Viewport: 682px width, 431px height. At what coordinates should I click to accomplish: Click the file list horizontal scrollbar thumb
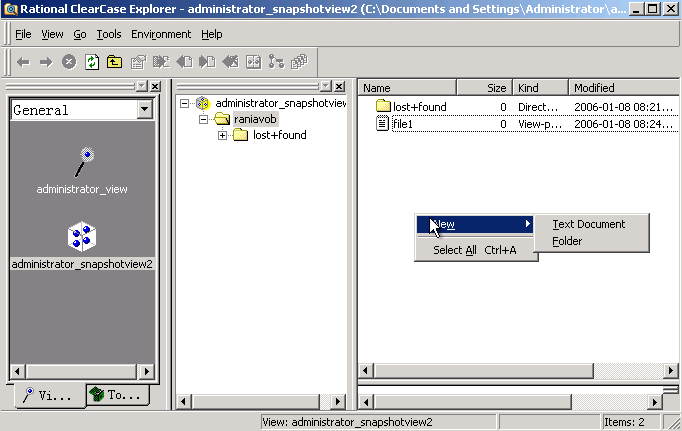tap(483, 371)
